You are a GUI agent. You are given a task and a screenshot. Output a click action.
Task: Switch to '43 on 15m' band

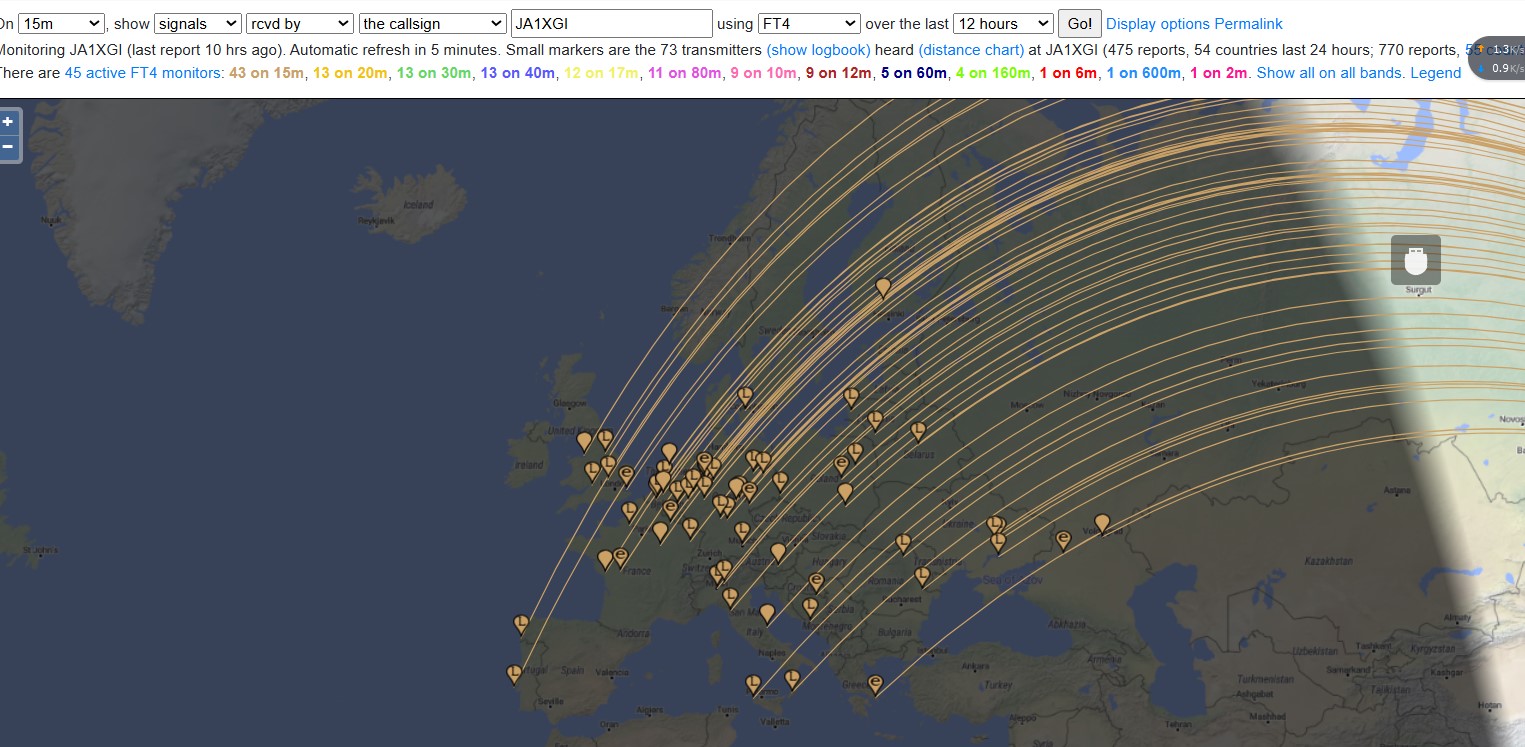[267, 73]
